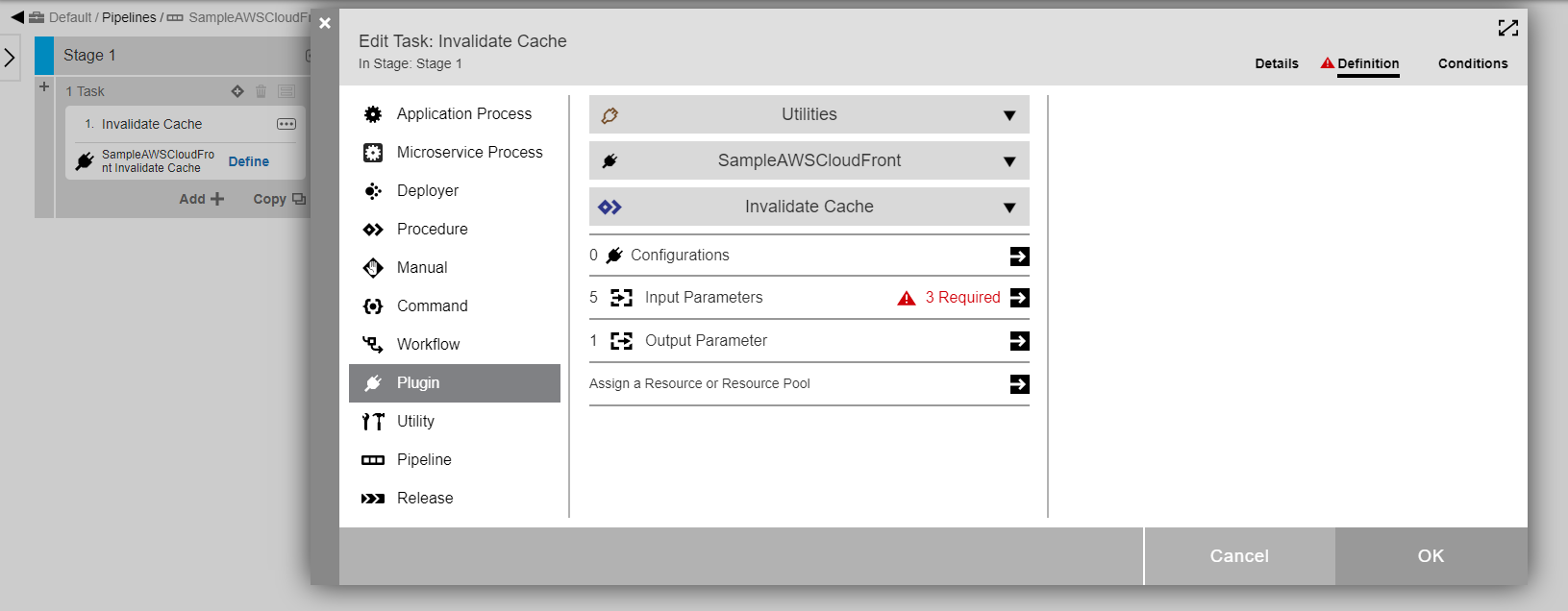Click the Assign a Resource or Resource Pool row

[809, 384]
